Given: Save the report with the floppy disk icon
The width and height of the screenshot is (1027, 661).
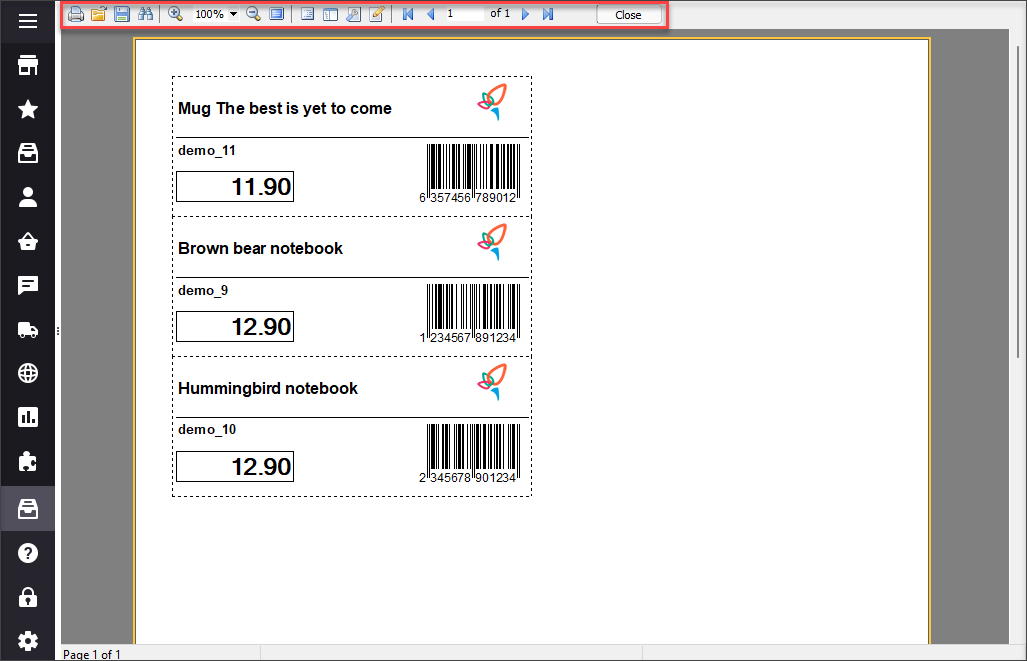Looking at the screenshot, I should [x=122, y=14].
